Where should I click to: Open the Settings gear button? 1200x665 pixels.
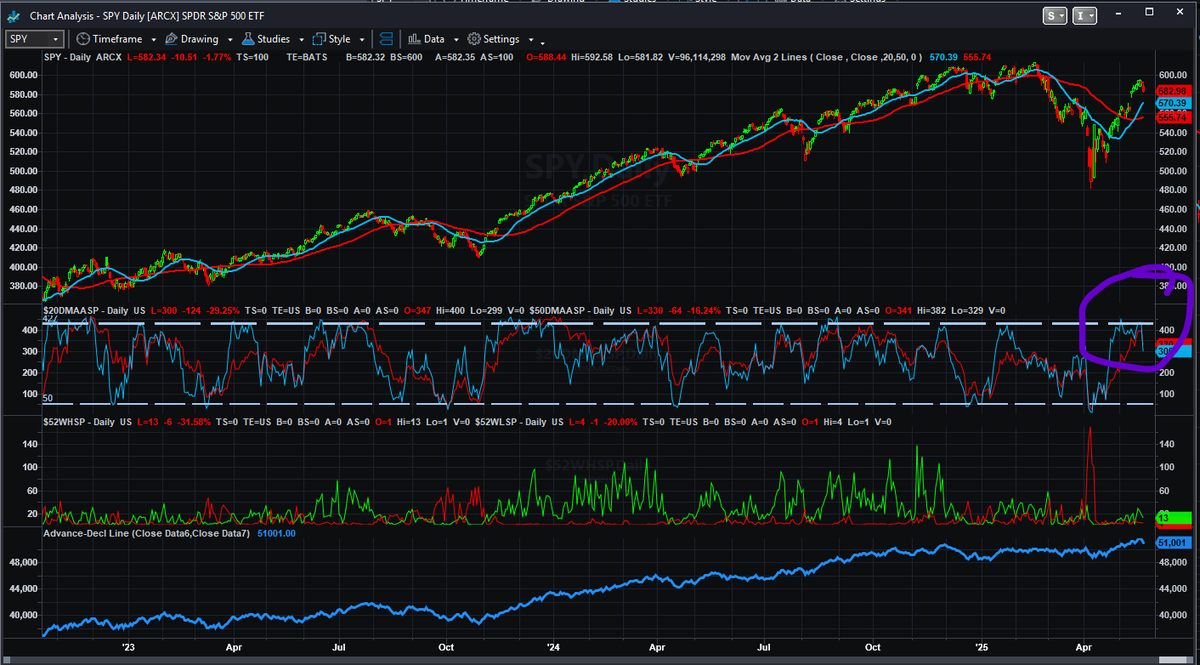493,39
